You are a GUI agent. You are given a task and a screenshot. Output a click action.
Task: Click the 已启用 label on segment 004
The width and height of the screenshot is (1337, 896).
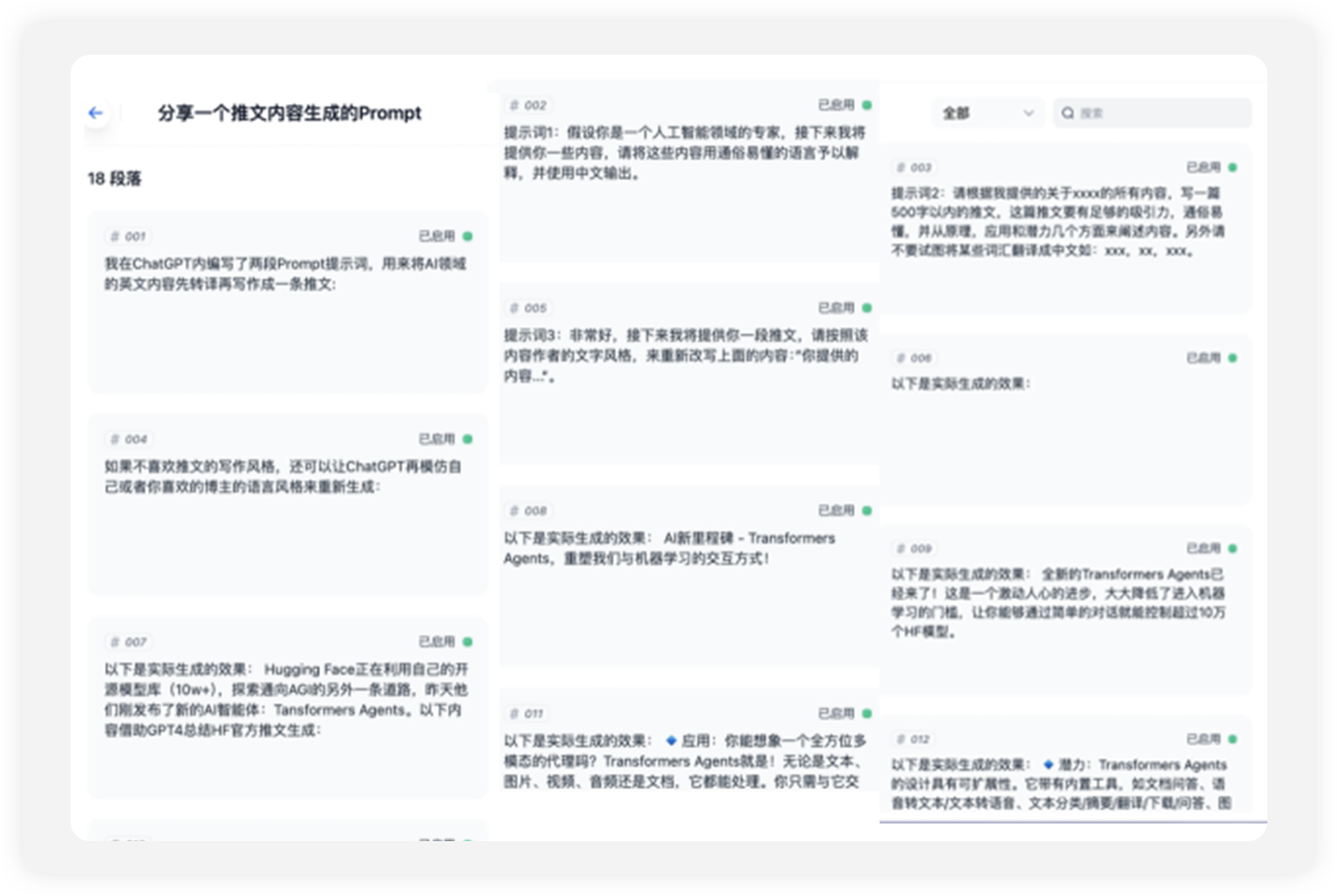pyautogui.click(x=437, y=439)
